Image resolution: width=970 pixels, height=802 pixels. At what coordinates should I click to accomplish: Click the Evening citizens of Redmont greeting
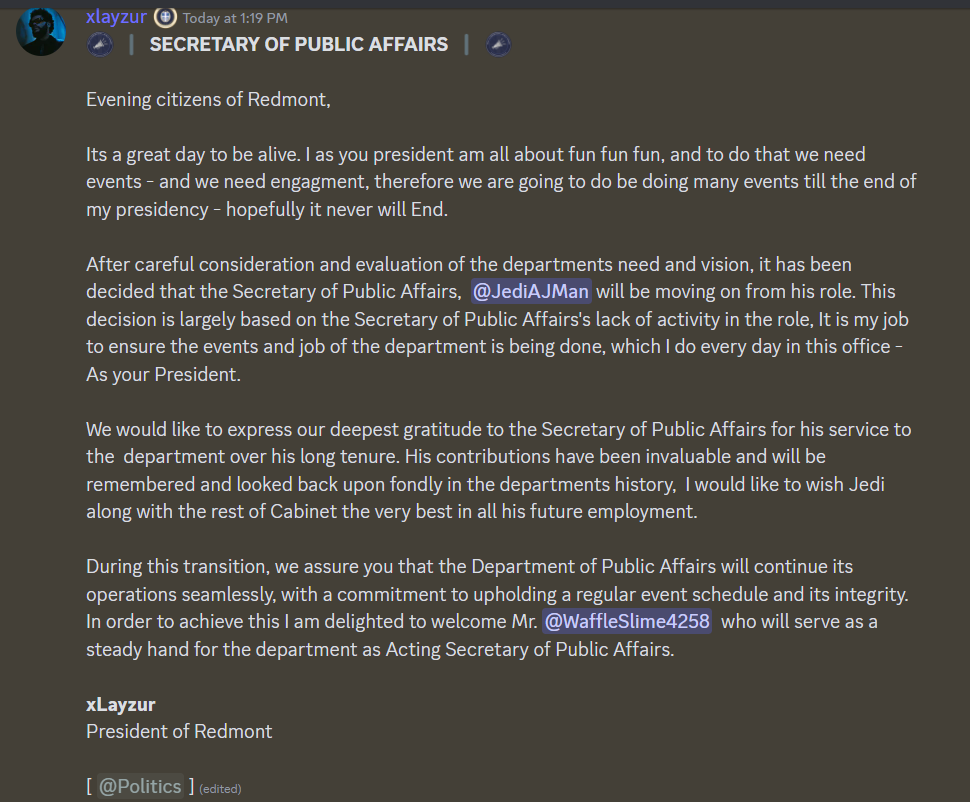coord(208,100)
